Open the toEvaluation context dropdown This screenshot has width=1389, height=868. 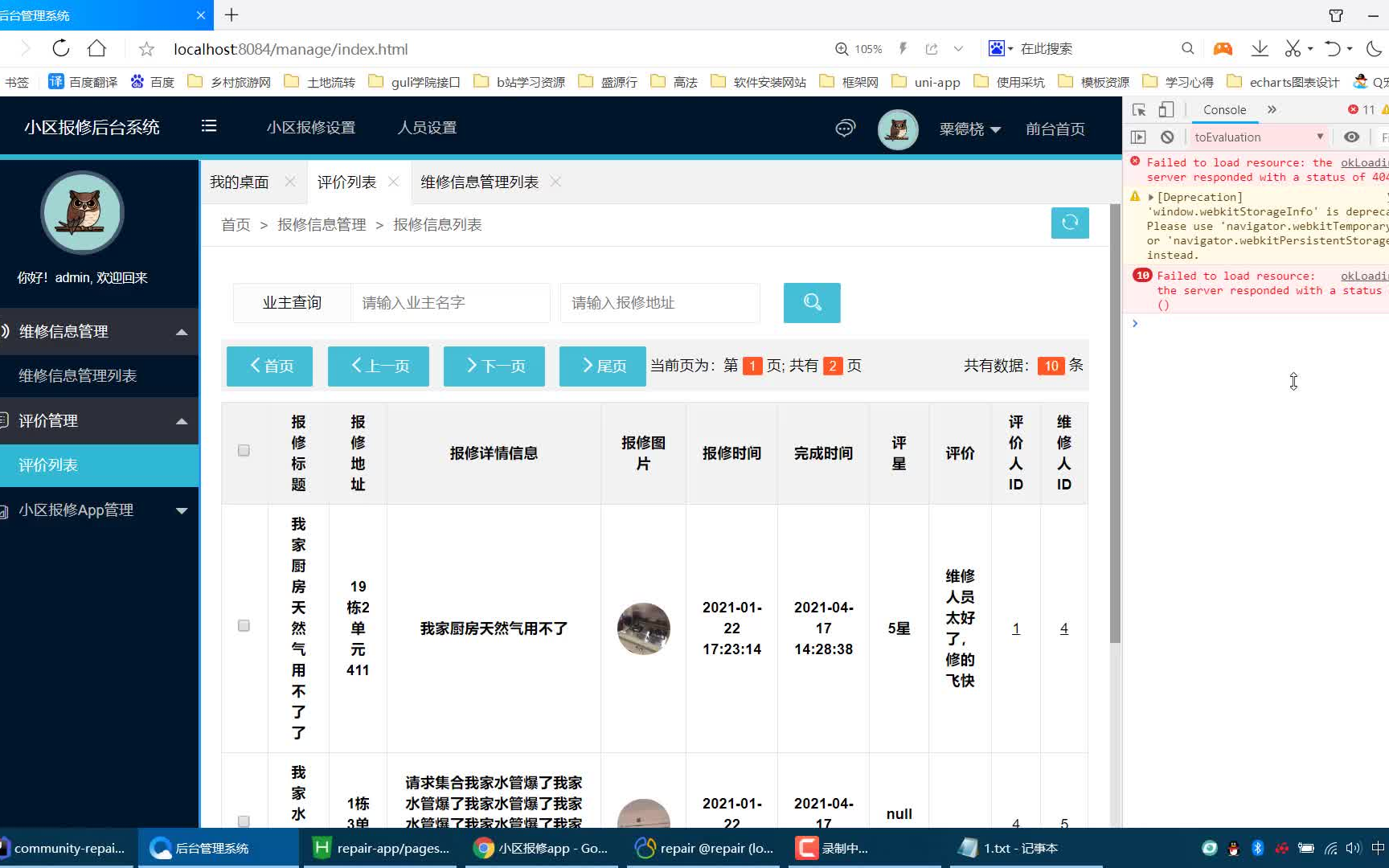point(1258,137)
